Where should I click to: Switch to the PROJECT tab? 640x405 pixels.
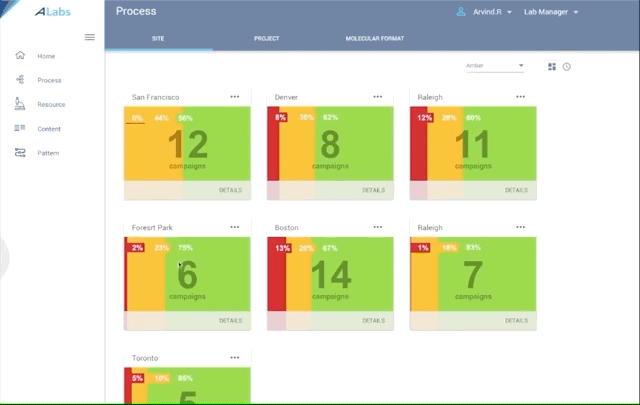[x=267, y=38]
